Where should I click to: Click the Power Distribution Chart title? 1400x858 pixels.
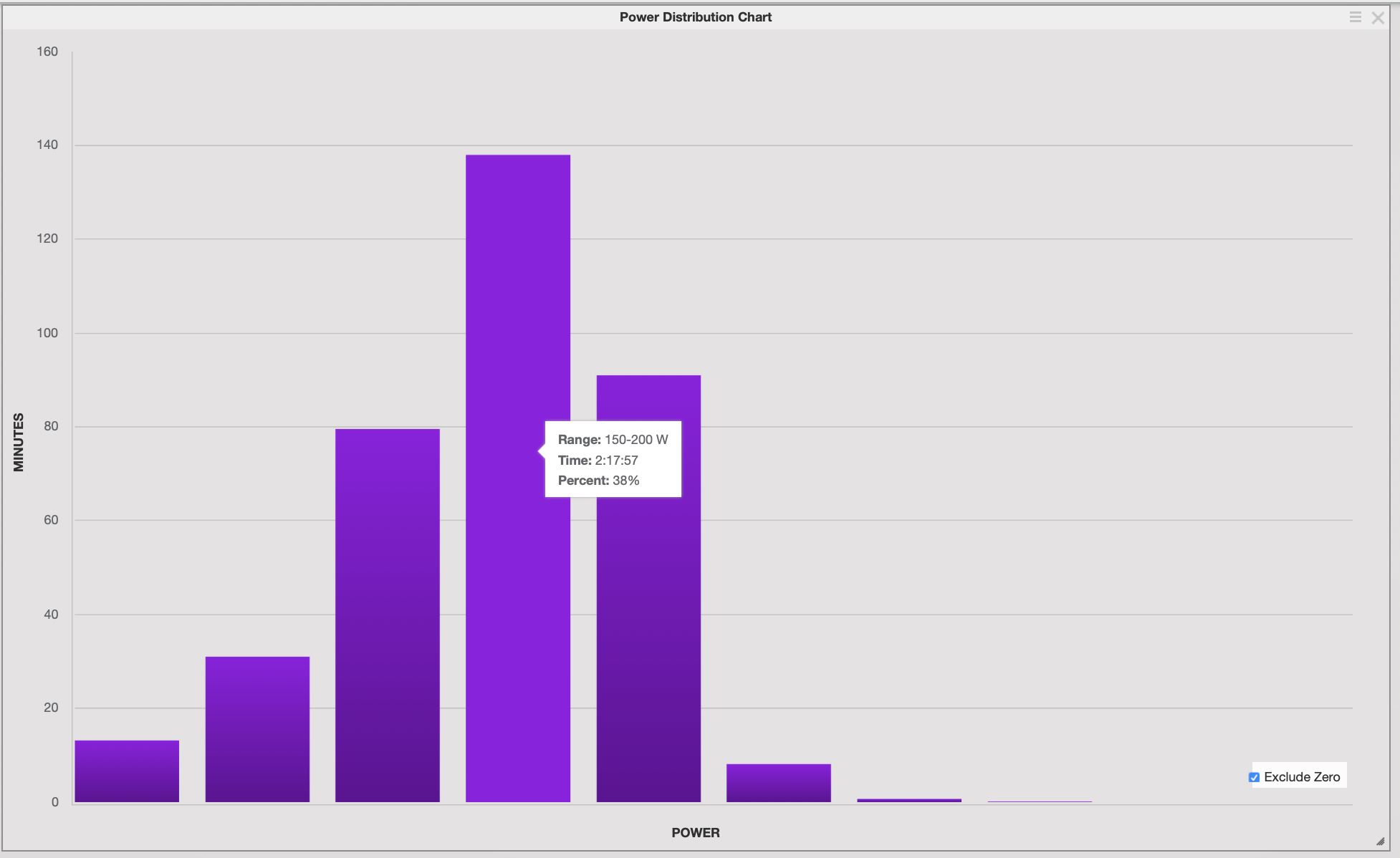coord(695,16)
